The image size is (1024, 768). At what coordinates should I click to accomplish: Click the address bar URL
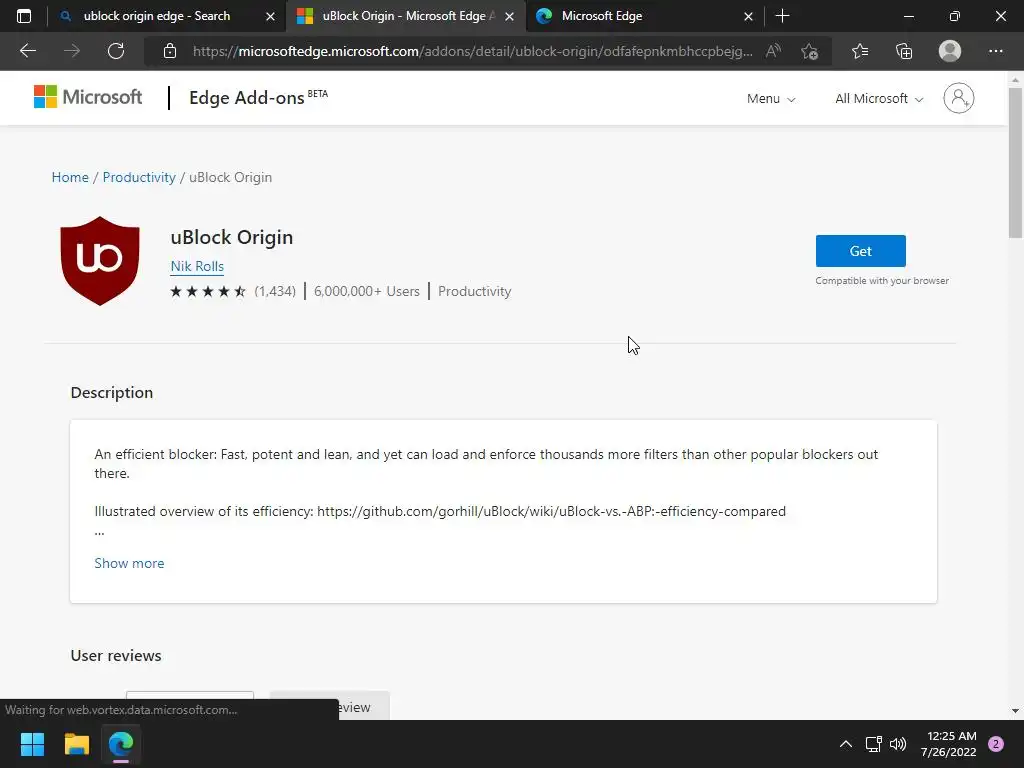pyautogui.click(x=473, y=51)
